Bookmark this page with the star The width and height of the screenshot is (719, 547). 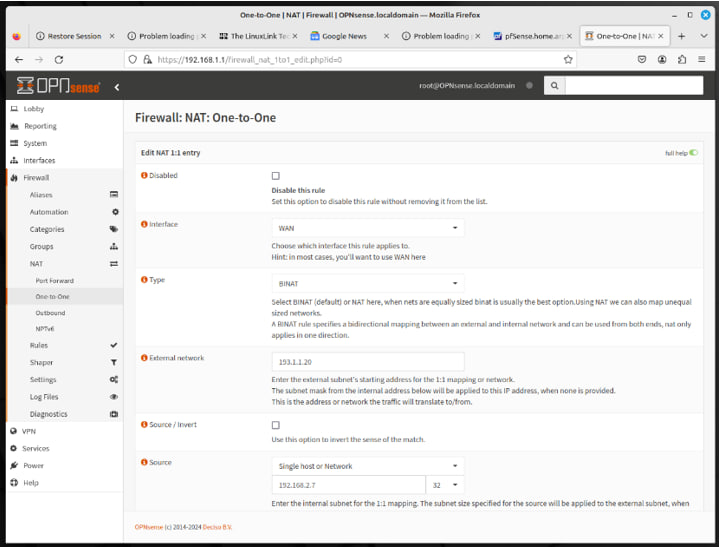pos(568,59)
